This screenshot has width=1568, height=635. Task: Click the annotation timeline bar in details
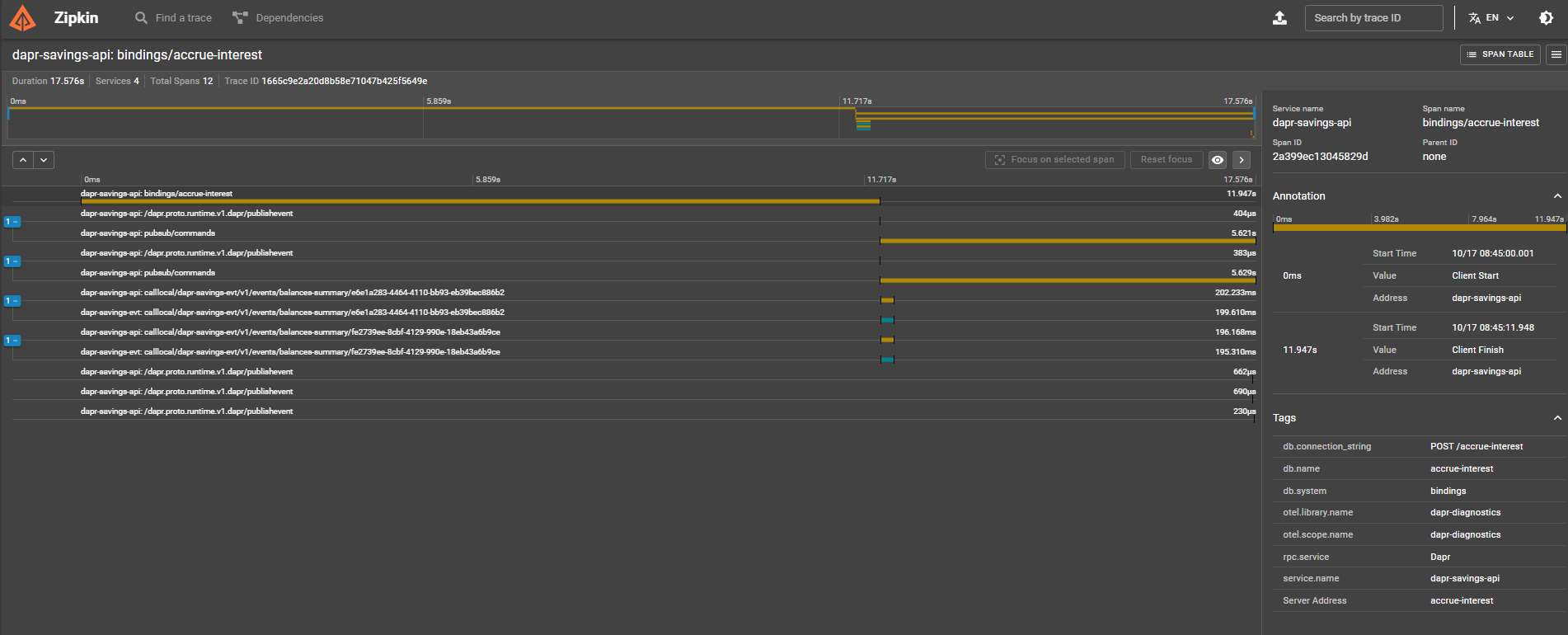(x=1419, y=228)
